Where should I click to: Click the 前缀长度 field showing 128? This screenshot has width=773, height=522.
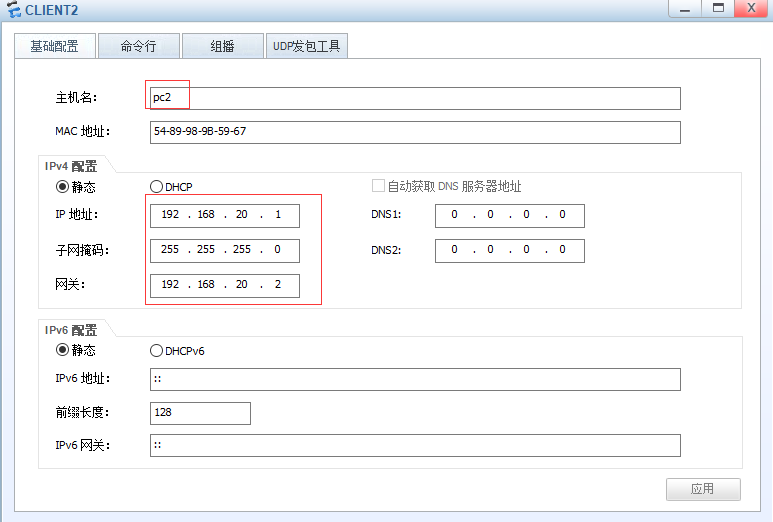[x=200, y=413]
